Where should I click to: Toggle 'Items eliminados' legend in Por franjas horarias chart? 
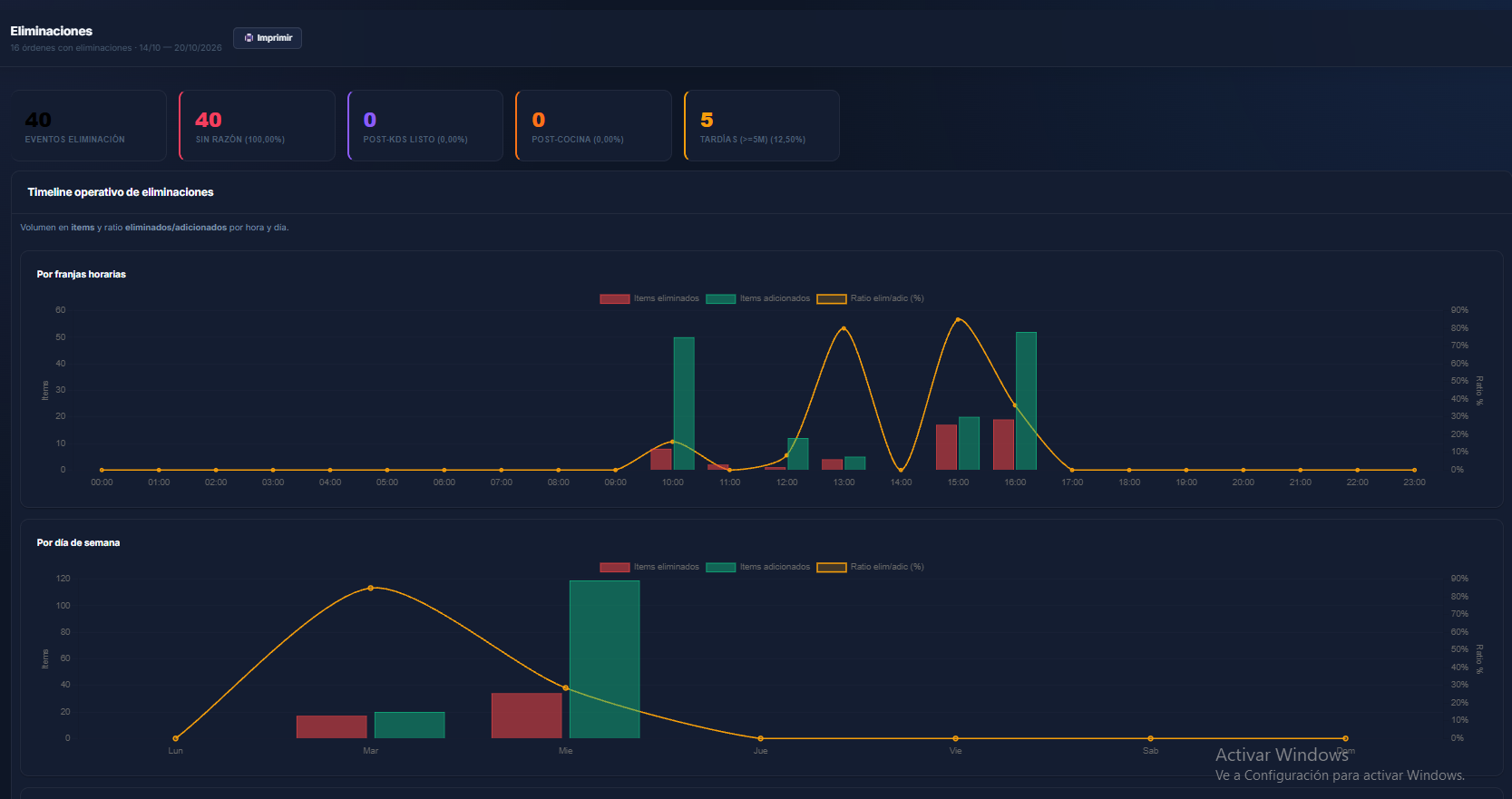point(649,298)
